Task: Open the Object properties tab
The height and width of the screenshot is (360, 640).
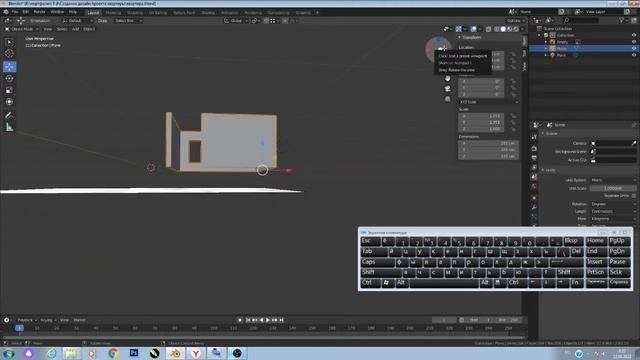Action: pos(534,198)
